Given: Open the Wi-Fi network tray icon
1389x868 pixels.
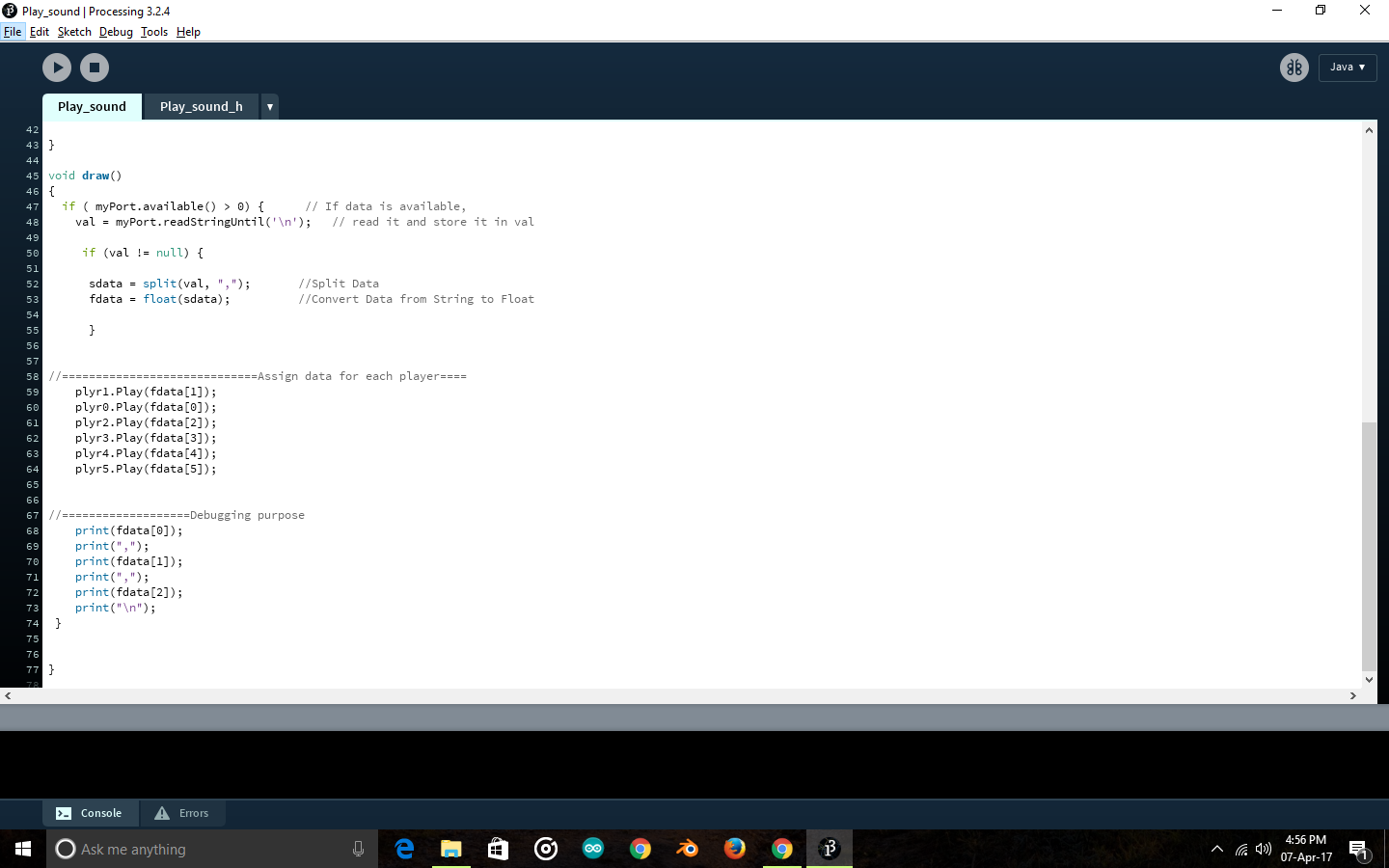Looking at the screenshot, I should click(x=1241, y=849).
